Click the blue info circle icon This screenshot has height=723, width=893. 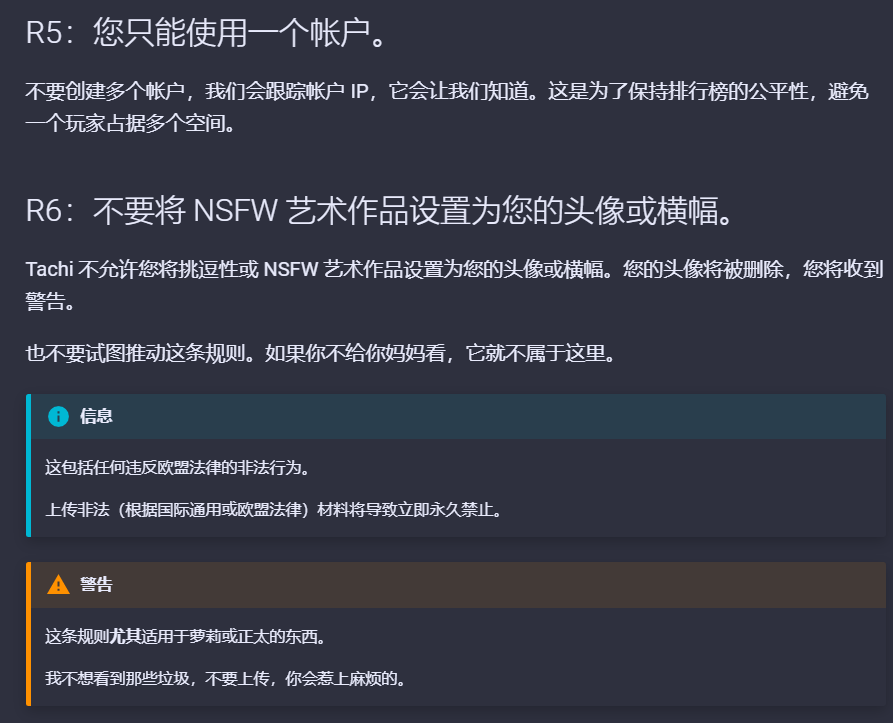click(58, 416)
